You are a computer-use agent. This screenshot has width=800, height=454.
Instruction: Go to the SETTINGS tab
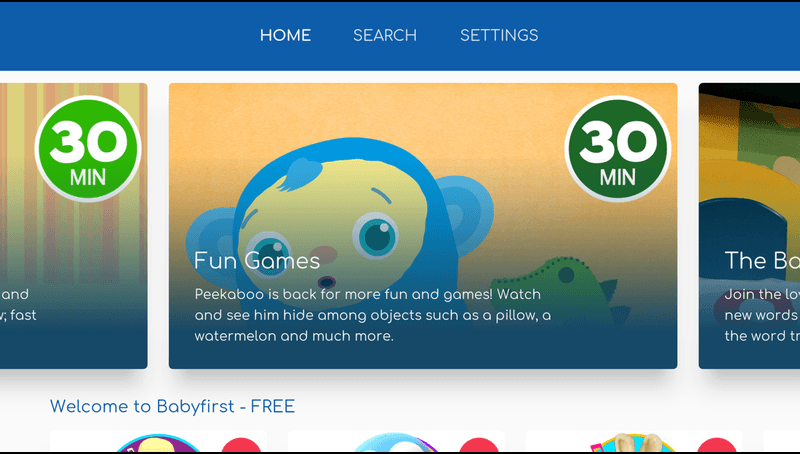[499, 35]
